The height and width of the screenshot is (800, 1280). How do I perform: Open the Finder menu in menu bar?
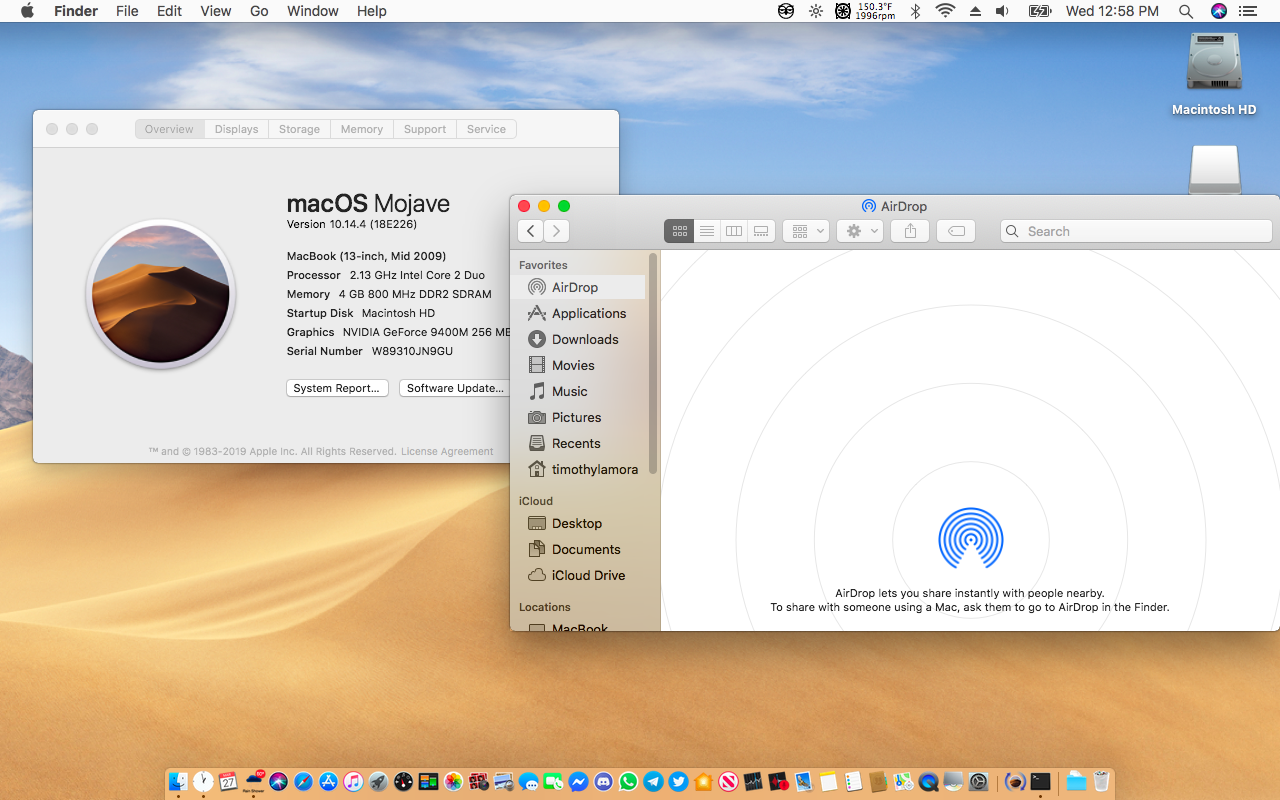pos(76,11)
